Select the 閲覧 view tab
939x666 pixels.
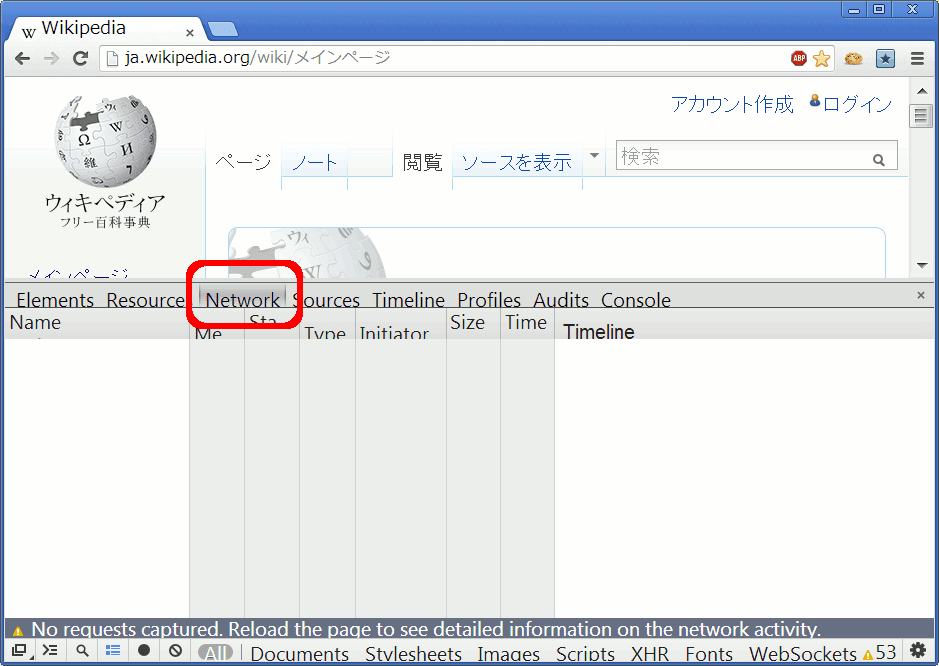click(x=422, y=162)
